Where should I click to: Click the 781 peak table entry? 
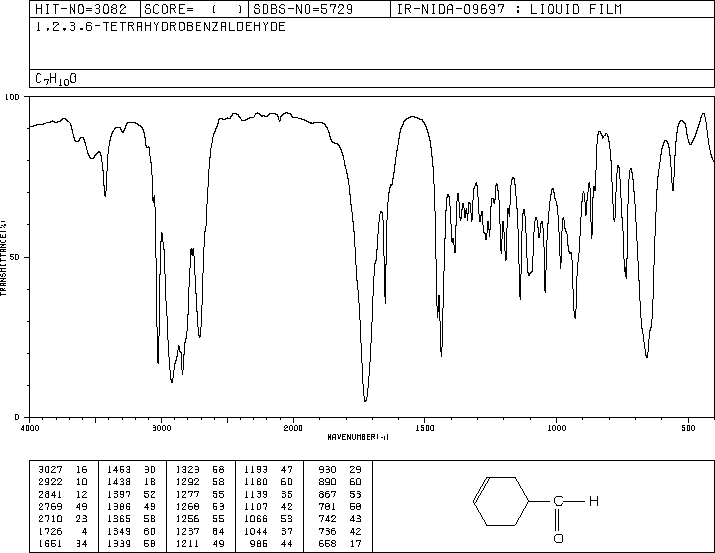pyautogui.click(x=327, y=506)
